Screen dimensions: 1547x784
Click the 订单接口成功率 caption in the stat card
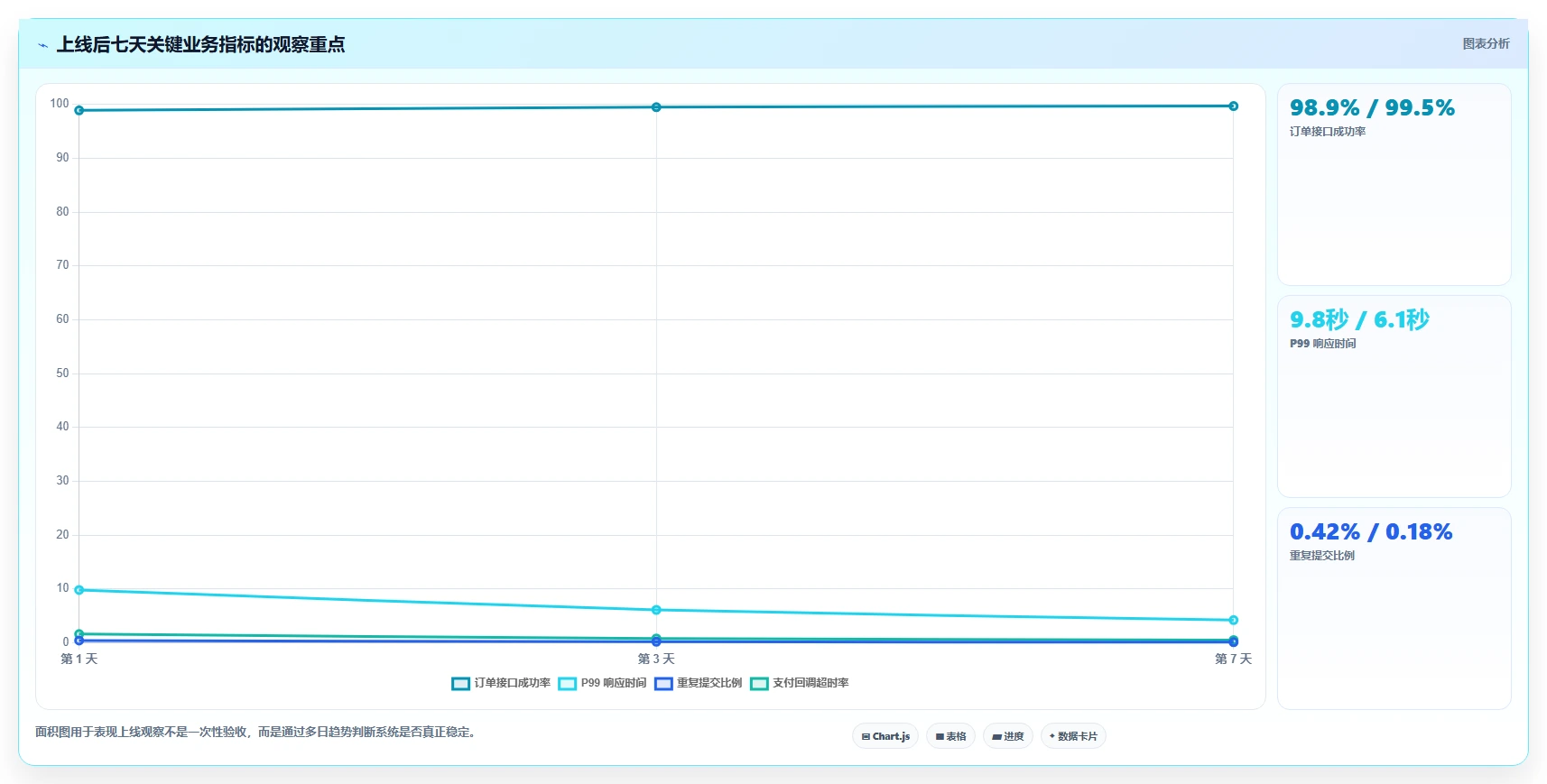[1328, 132]
